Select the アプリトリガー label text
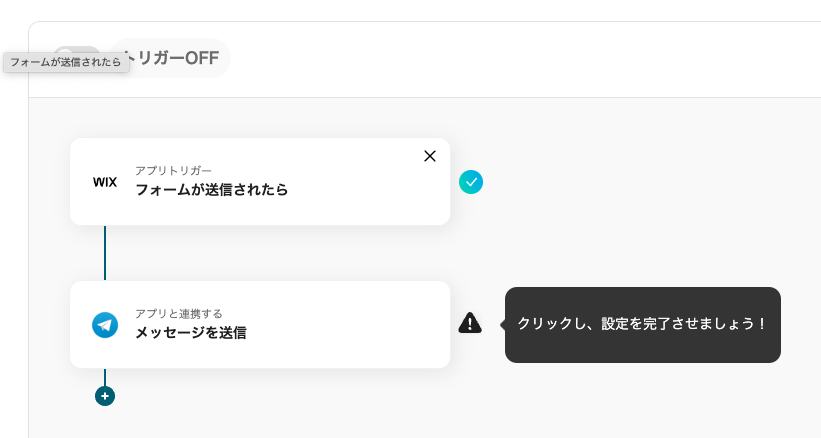The height and width of the screenshot is (438, 821). (x=173, y=171)
